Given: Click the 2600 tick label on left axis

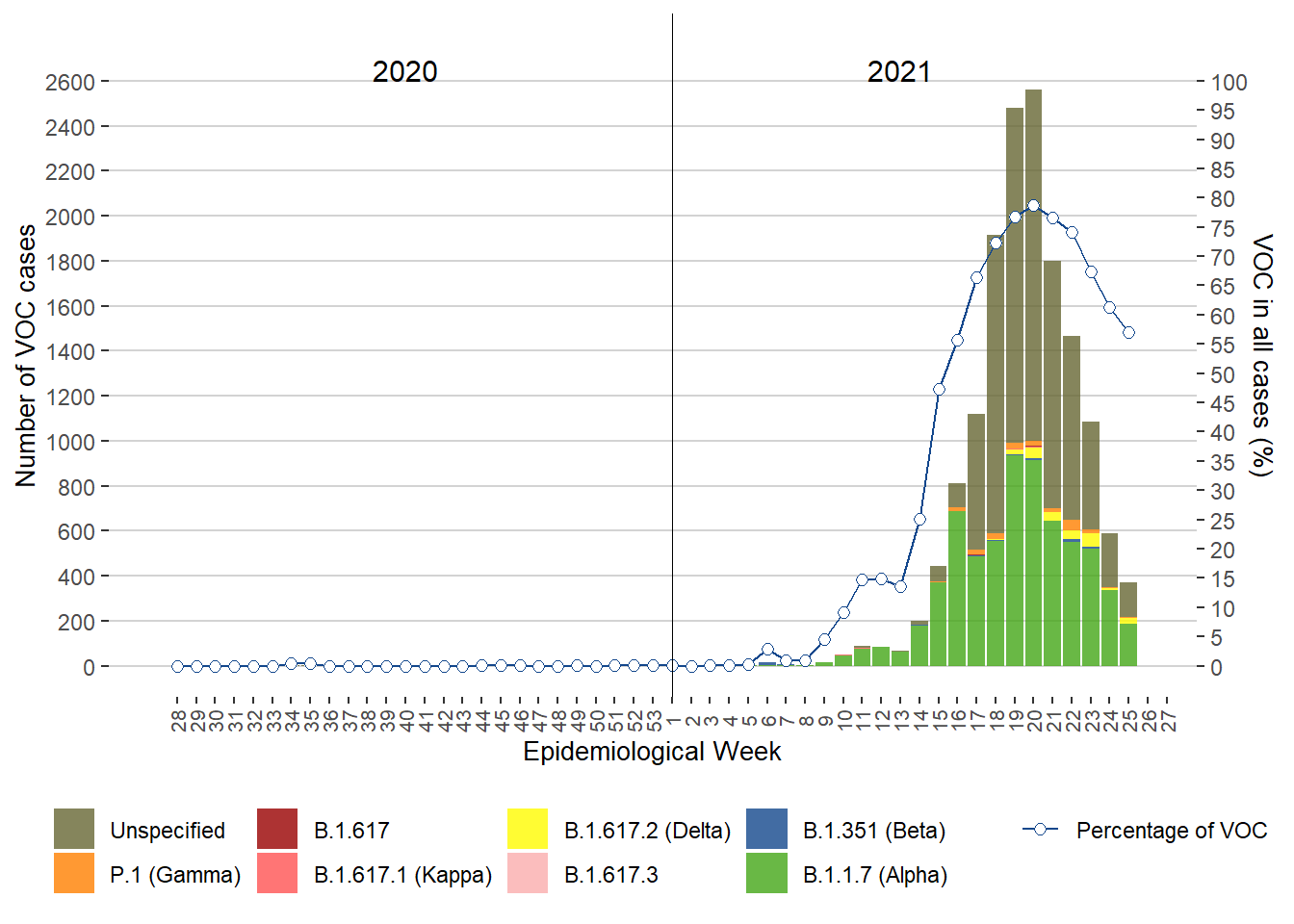Looking at the screenshot, I should 69,83.
